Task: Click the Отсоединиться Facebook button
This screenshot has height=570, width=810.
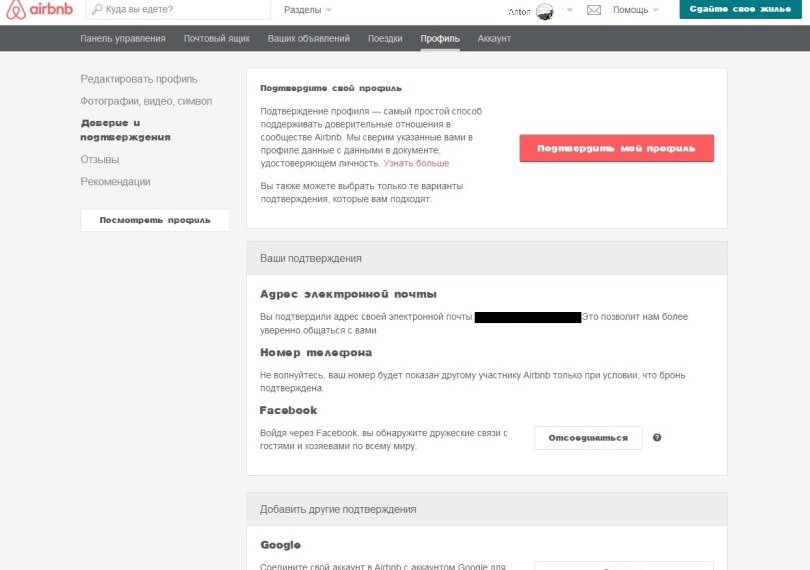Action: pyautogui.click(x=588, y=438)
